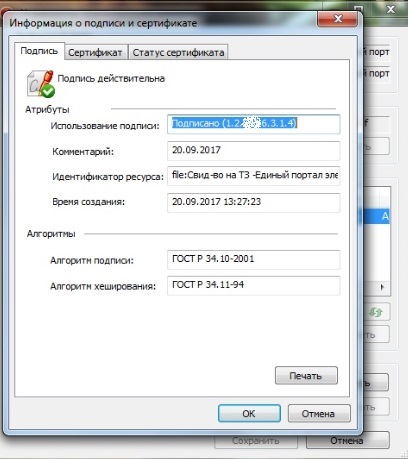
Task: Close the background window with X
Action: (391, 9)
